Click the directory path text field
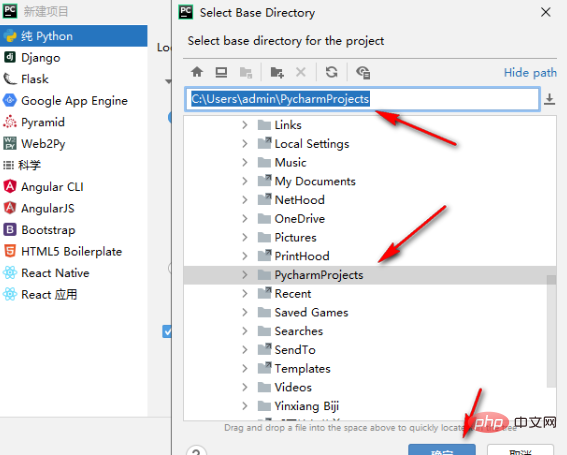 (x=362, y=99)
